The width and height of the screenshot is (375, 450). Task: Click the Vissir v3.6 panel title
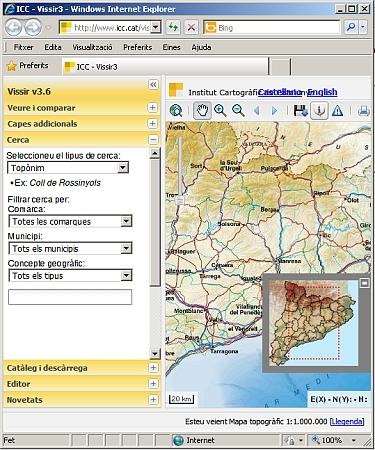(29, 91)
